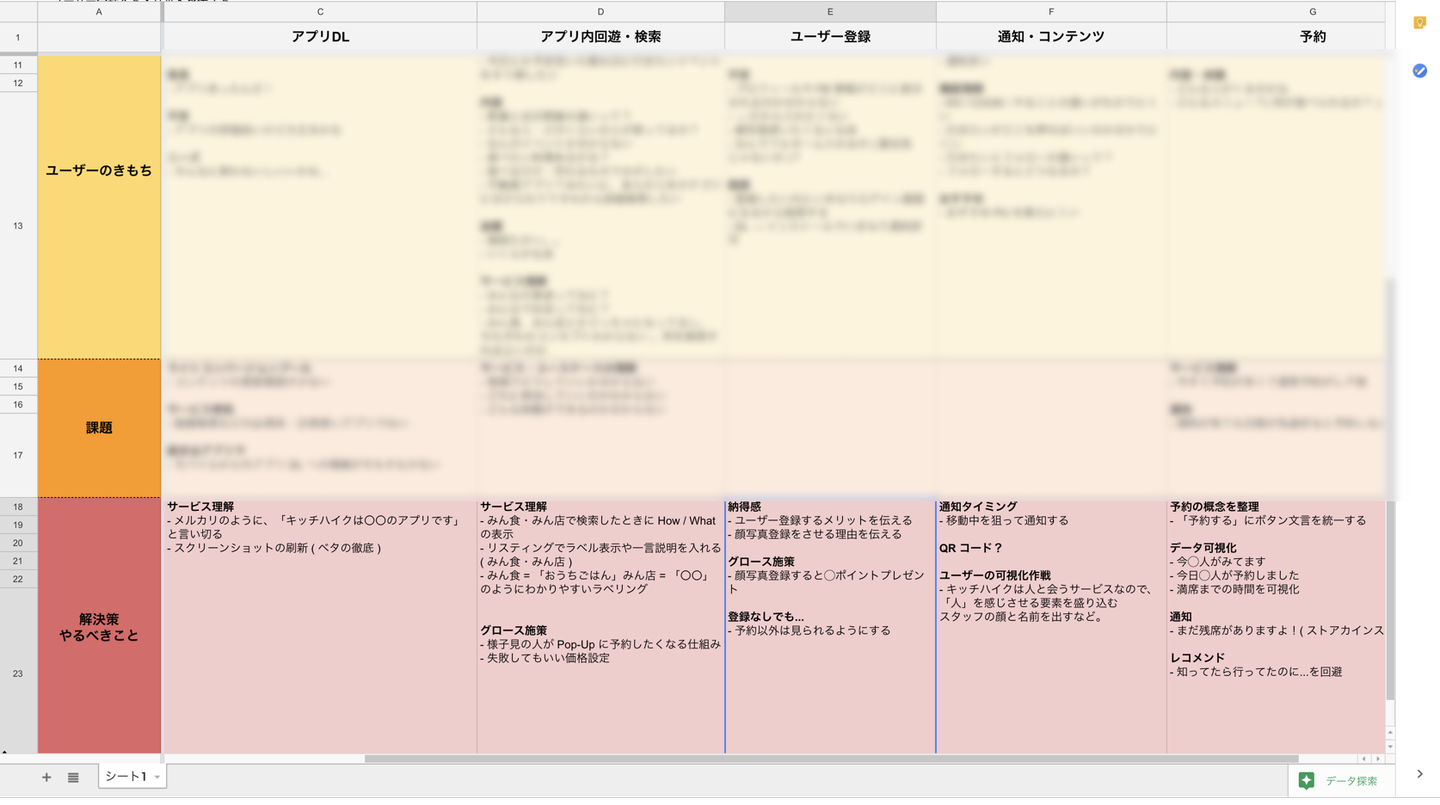The image size is (1440, 805).
Task: Open the シート1 tab dropdown arrow
Action: [157, 777]
